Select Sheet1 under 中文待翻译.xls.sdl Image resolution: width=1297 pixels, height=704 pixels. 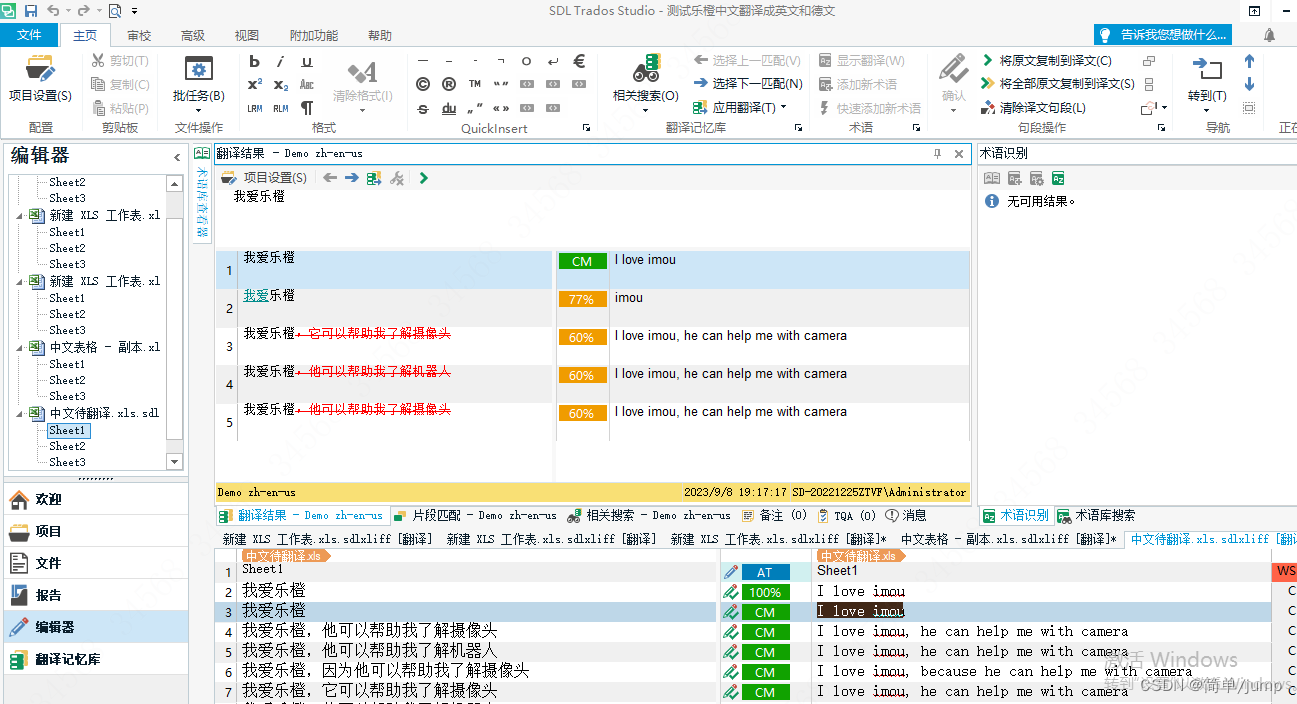pyautogui.click(x=67, y=430)
